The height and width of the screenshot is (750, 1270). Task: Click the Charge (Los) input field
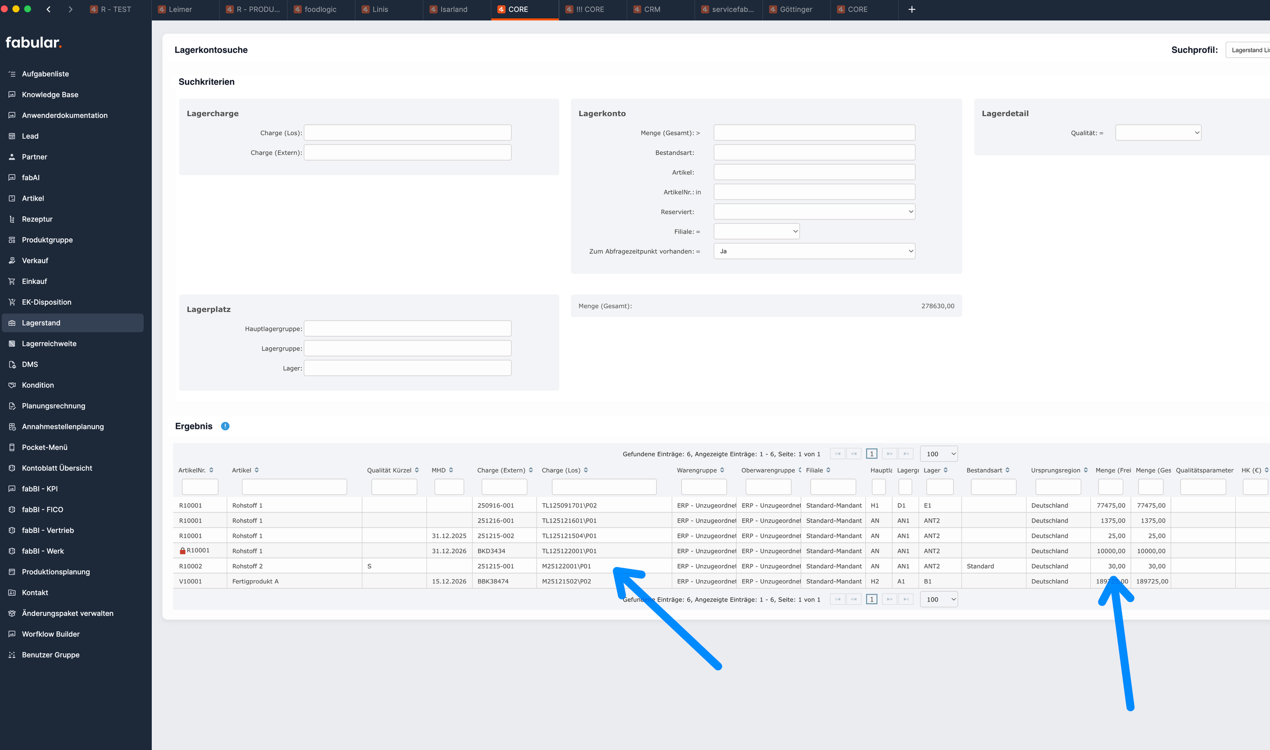(407, 132)
